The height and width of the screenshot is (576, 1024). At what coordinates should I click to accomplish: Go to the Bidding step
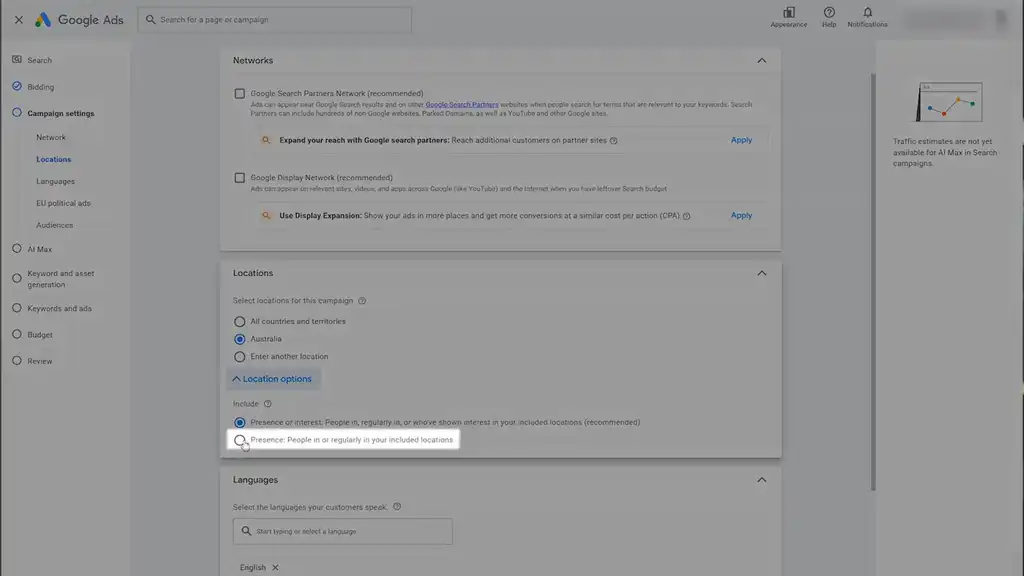tap(40, 87)
